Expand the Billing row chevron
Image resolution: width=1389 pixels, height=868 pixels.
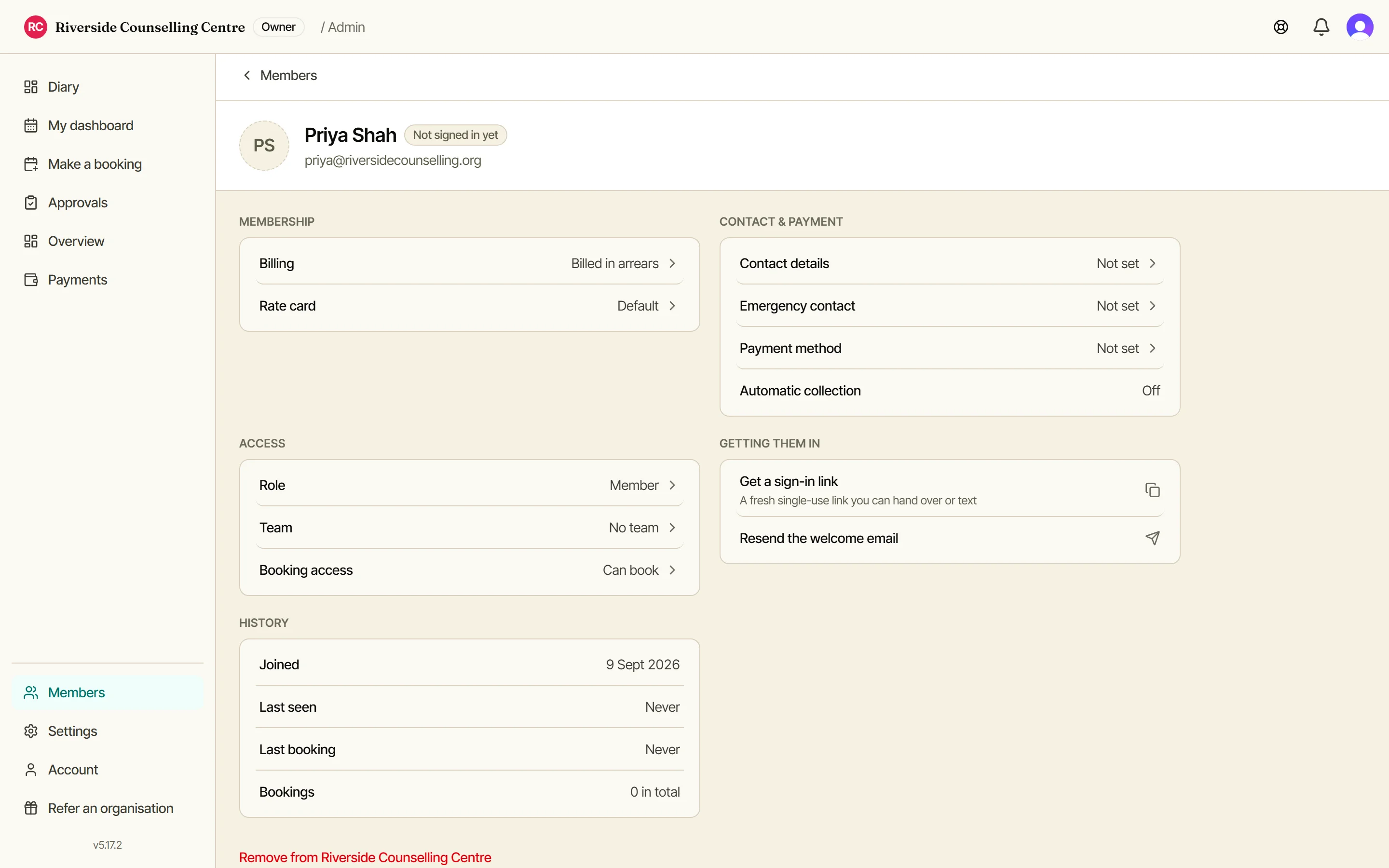click(672, 263)
